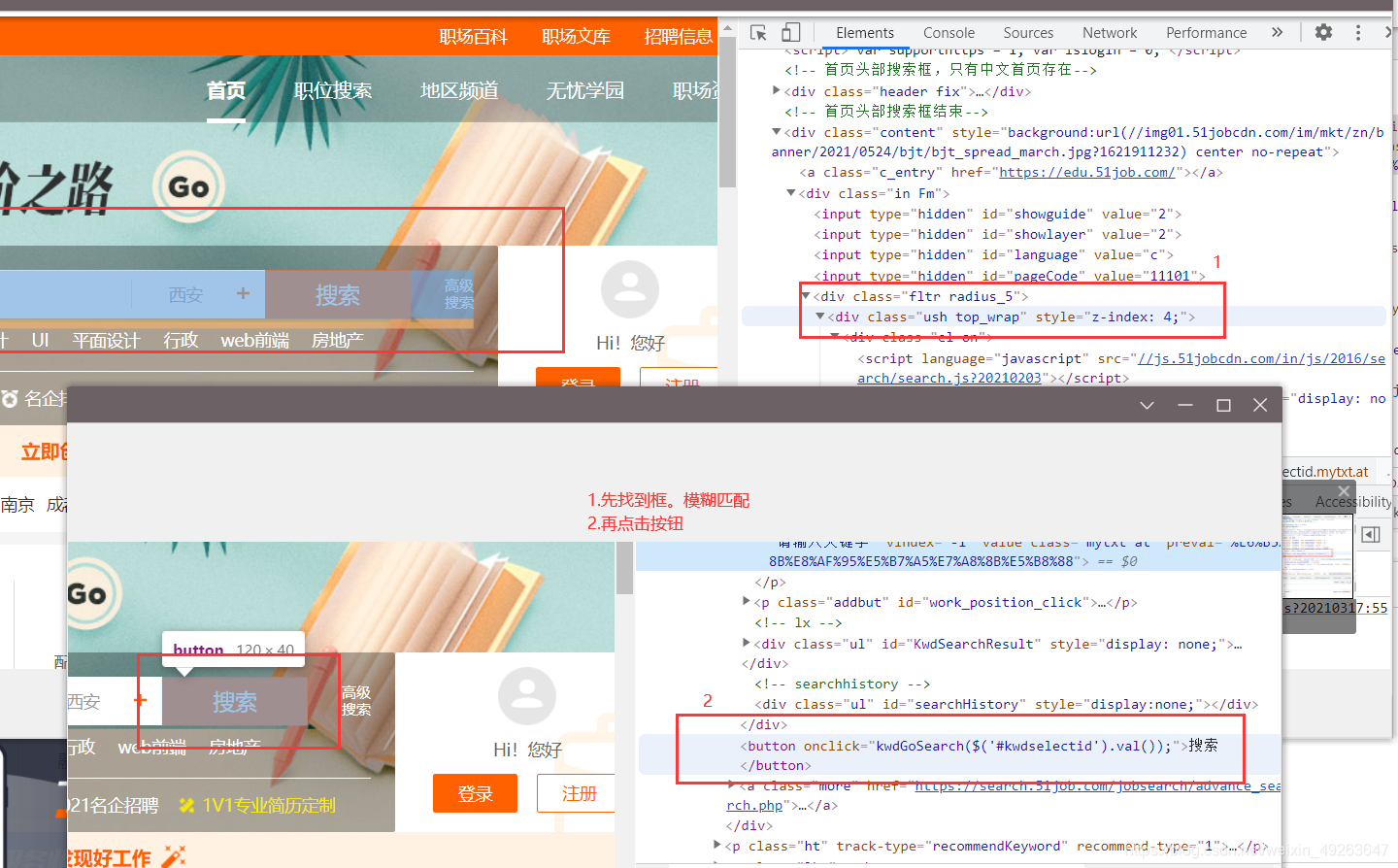Click the web前端 keyword in the back page
1398x868 pixels.
click(255, 341)
